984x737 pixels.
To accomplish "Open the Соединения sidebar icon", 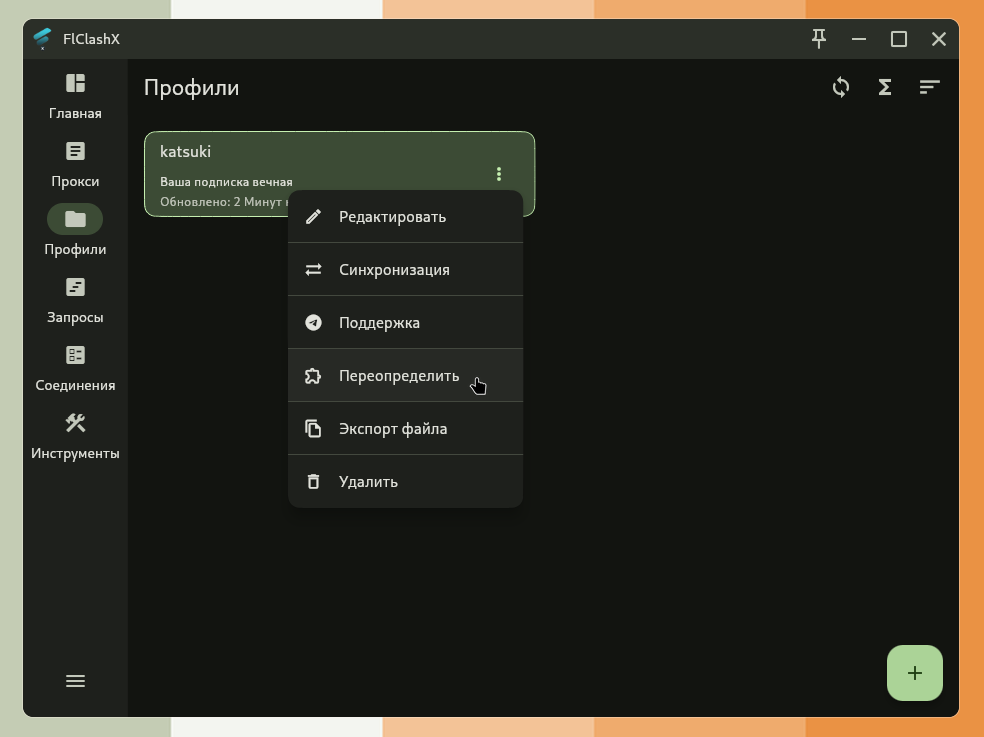I will click(x=75, y=356).
